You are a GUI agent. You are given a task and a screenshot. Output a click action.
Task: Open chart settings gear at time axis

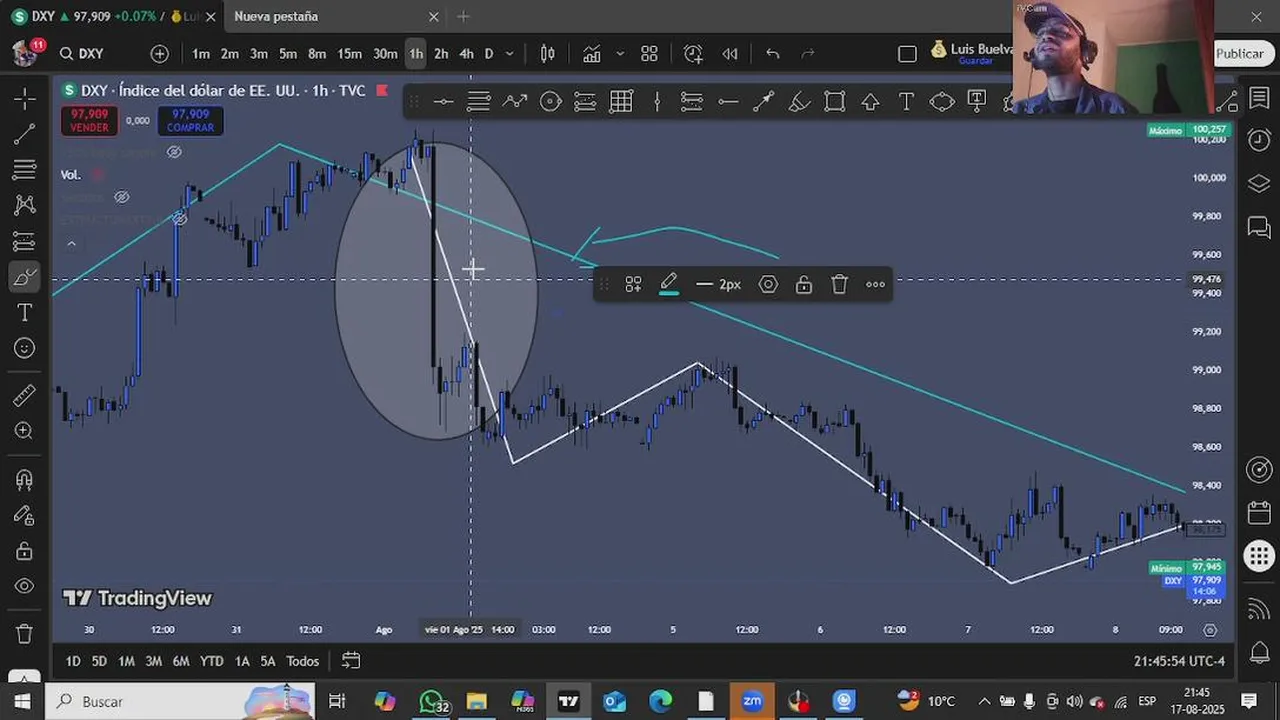pos(1210,630)
